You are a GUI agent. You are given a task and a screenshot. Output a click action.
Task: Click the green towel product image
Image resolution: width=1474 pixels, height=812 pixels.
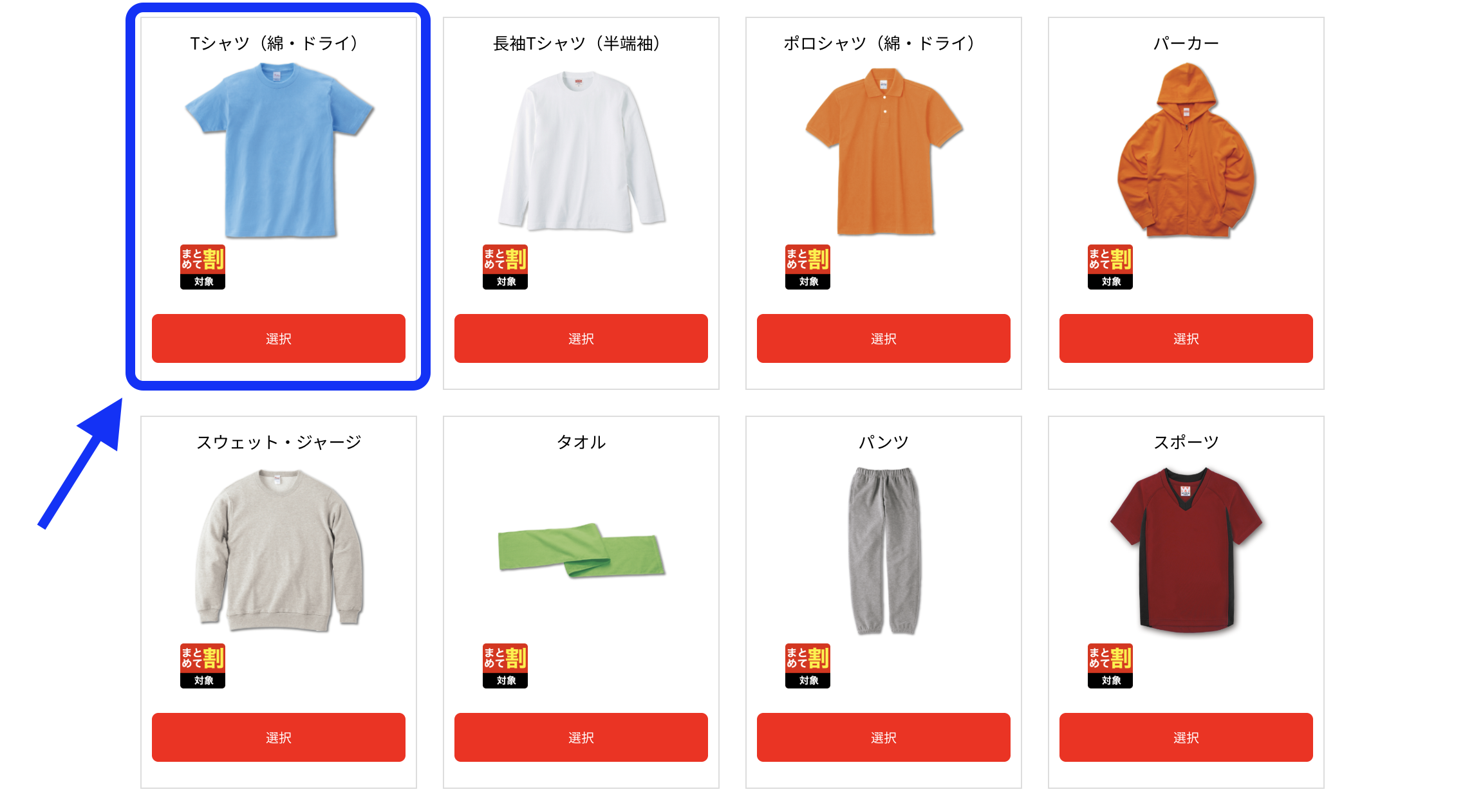pyautogui.click(x=581, y=550)
